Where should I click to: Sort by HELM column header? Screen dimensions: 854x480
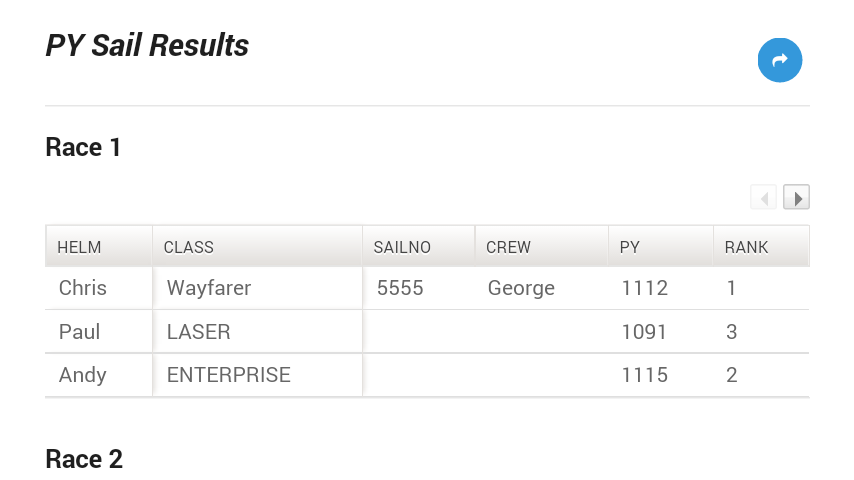point(80,247)
